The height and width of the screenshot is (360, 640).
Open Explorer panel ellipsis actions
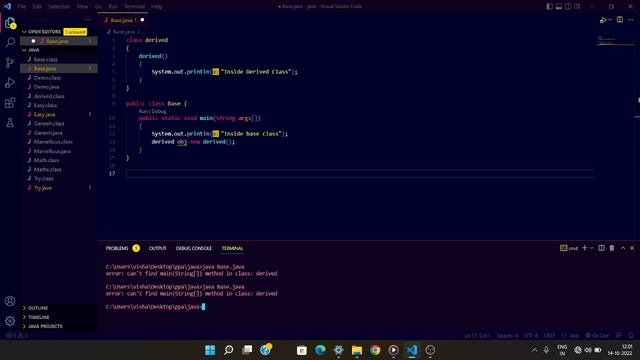click(x=88, y=20)
